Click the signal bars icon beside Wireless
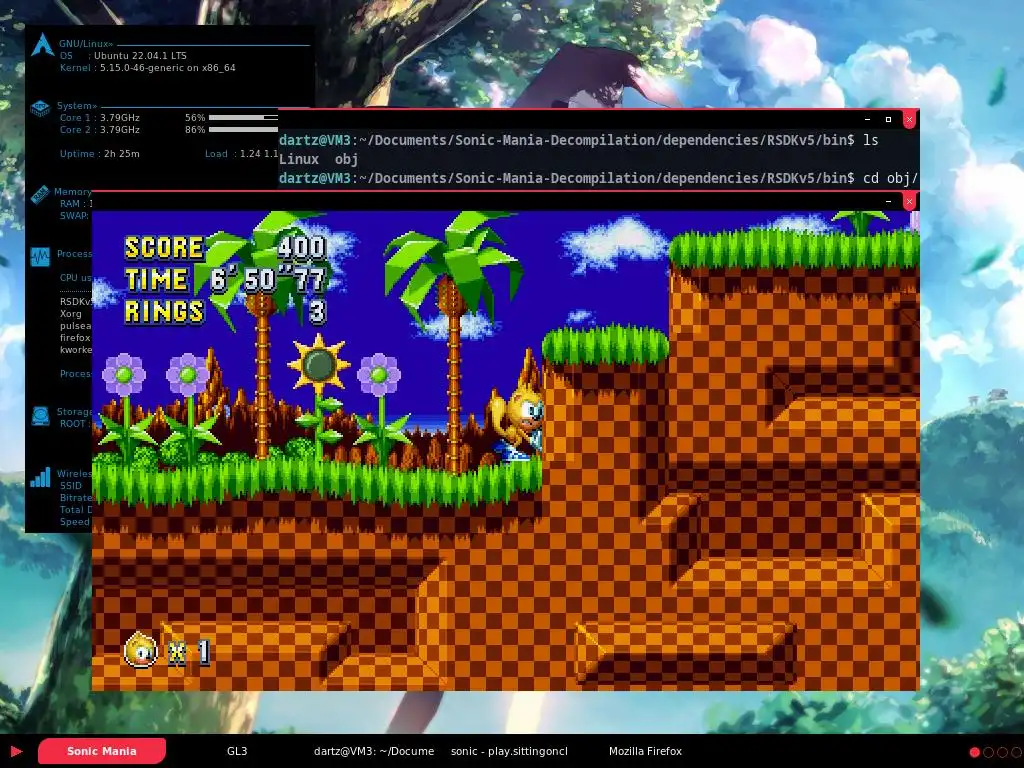Image resolution: width=1024 pixels, height=768 pixels. pyautogui.click(x=40, y=477)
